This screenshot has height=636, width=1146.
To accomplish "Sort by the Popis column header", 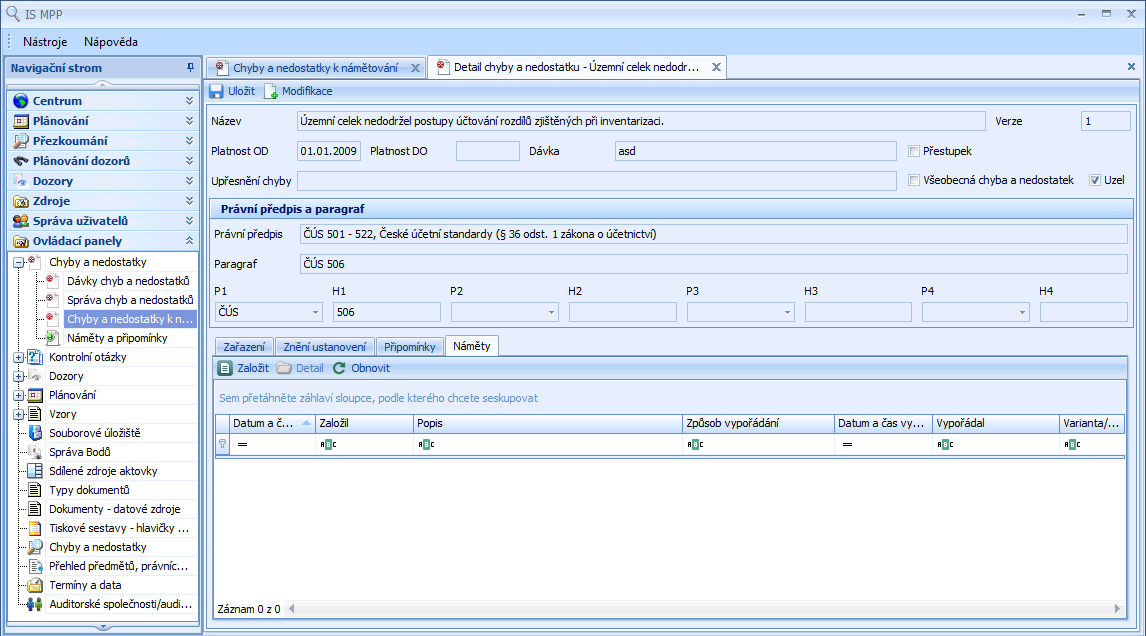I will coord(547,423).
